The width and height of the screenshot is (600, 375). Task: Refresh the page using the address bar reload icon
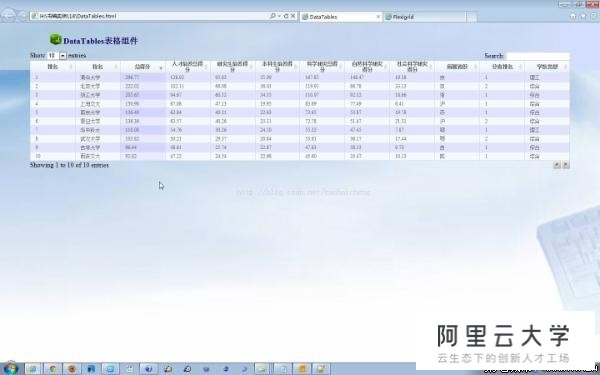[x=286, y=16]
